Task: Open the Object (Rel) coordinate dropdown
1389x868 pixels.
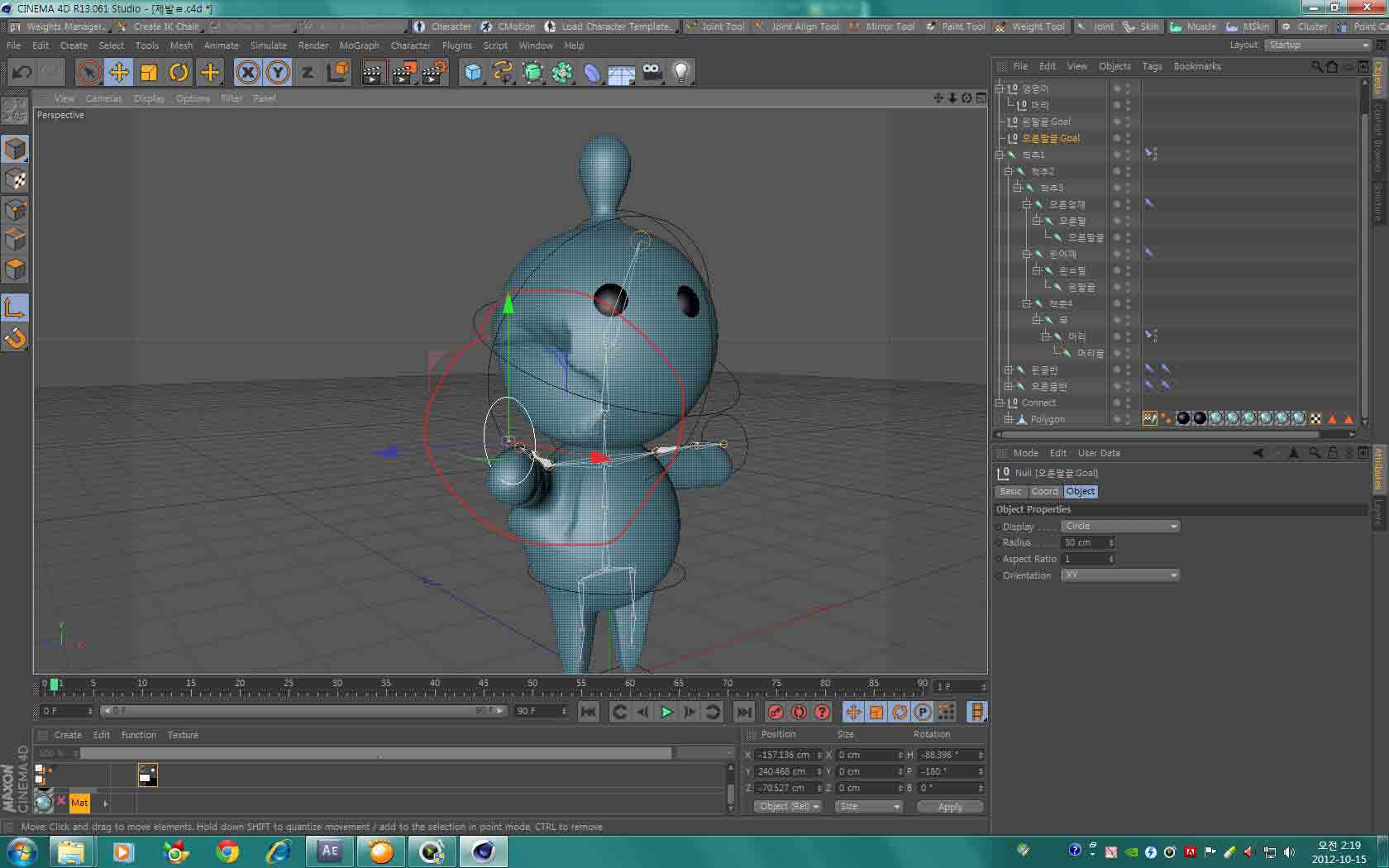Action: coord(788,807)
